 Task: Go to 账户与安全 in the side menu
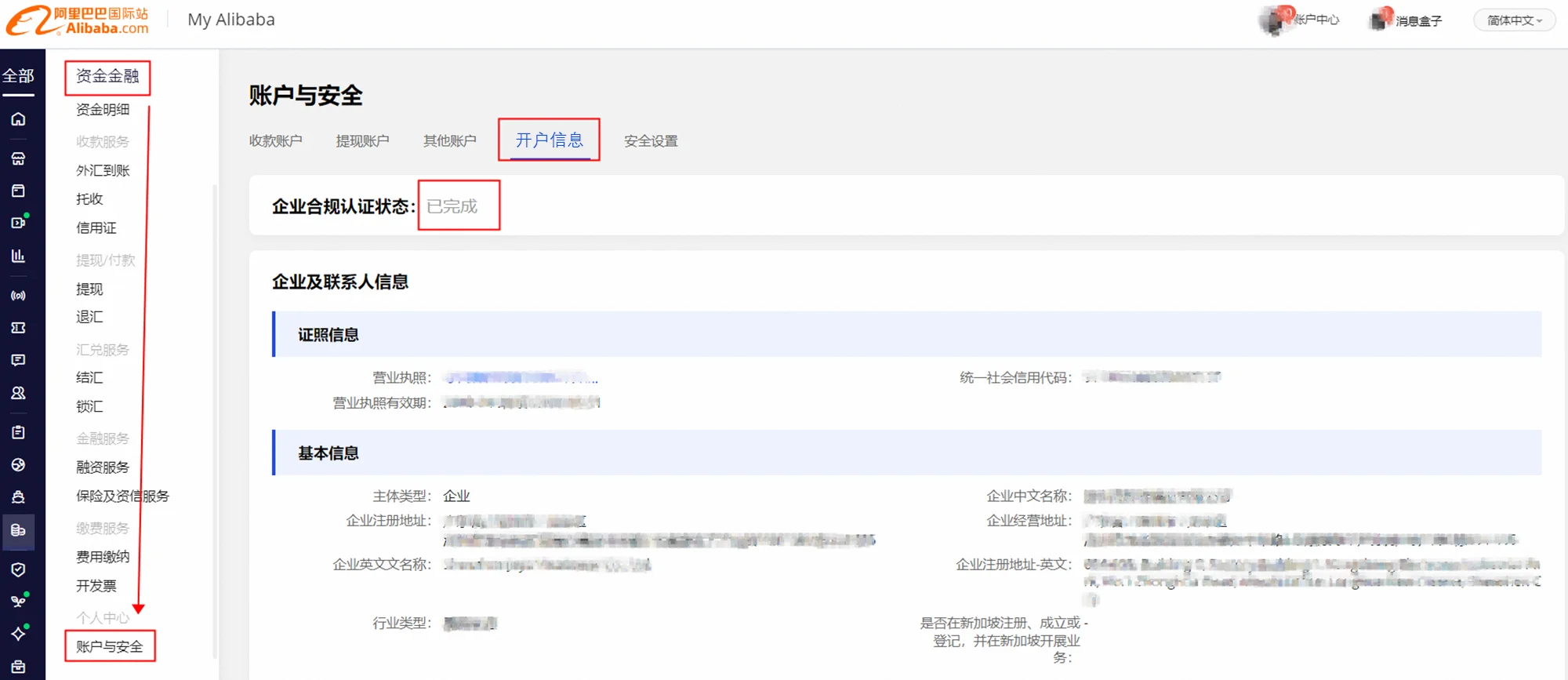(109, 646)
